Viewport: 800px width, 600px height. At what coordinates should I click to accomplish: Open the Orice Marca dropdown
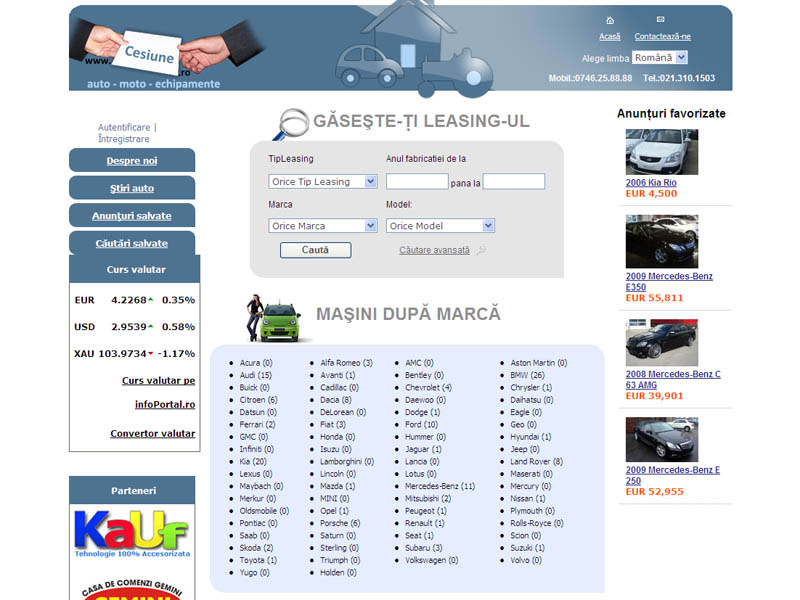(322, 226)
